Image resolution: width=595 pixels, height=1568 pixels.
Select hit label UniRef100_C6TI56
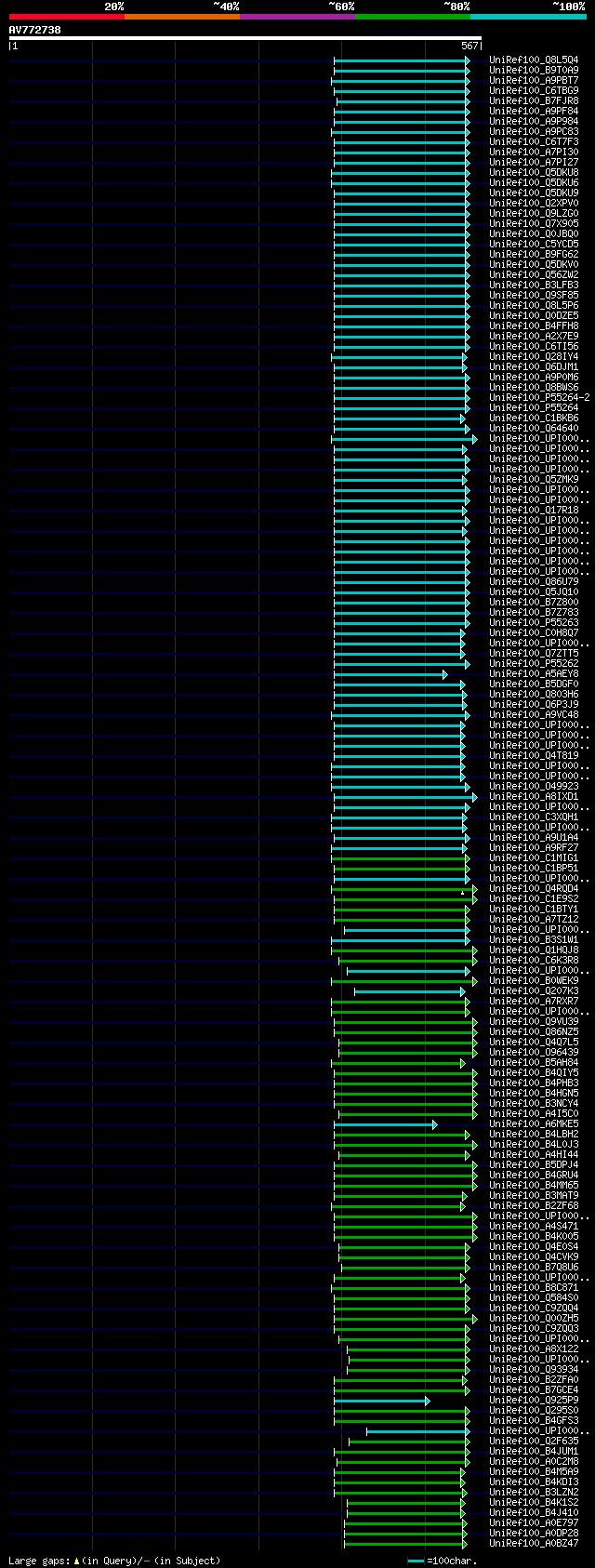click(534, 346)
